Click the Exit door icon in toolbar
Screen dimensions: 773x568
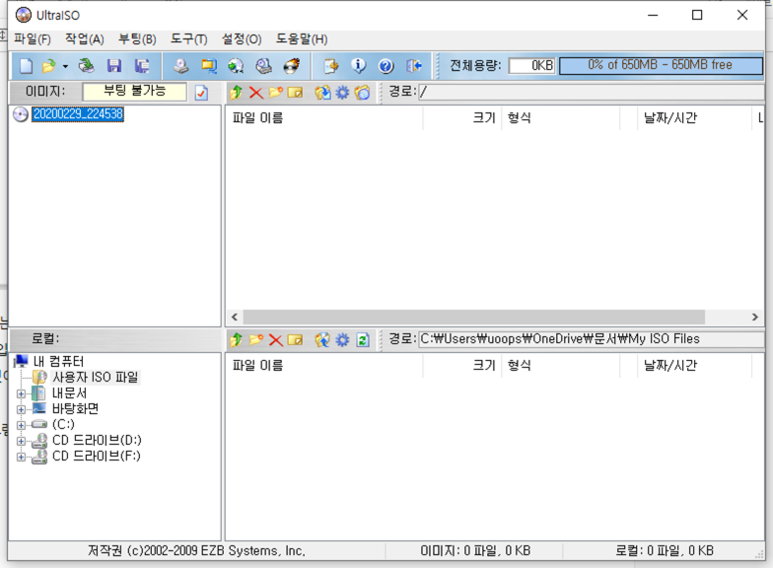pos(414,66)
